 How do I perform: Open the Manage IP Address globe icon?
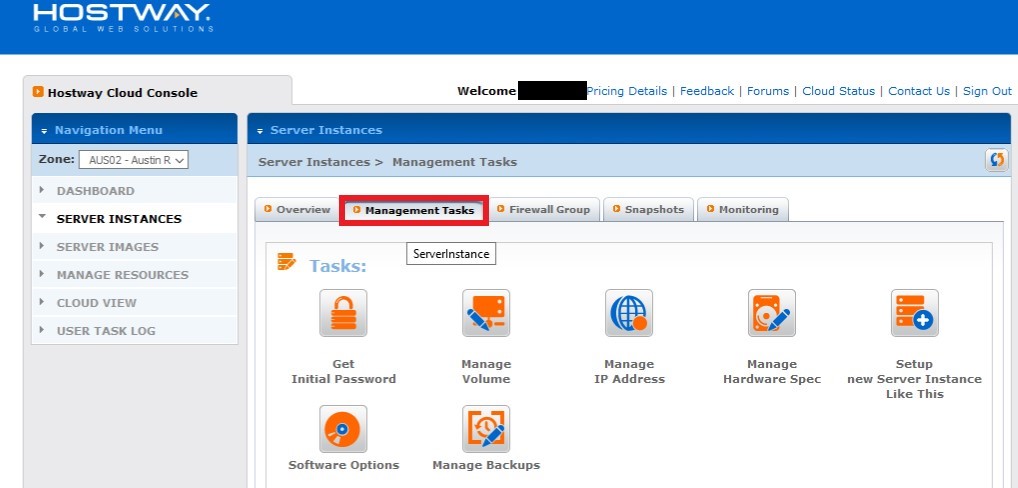pos(628,313)
